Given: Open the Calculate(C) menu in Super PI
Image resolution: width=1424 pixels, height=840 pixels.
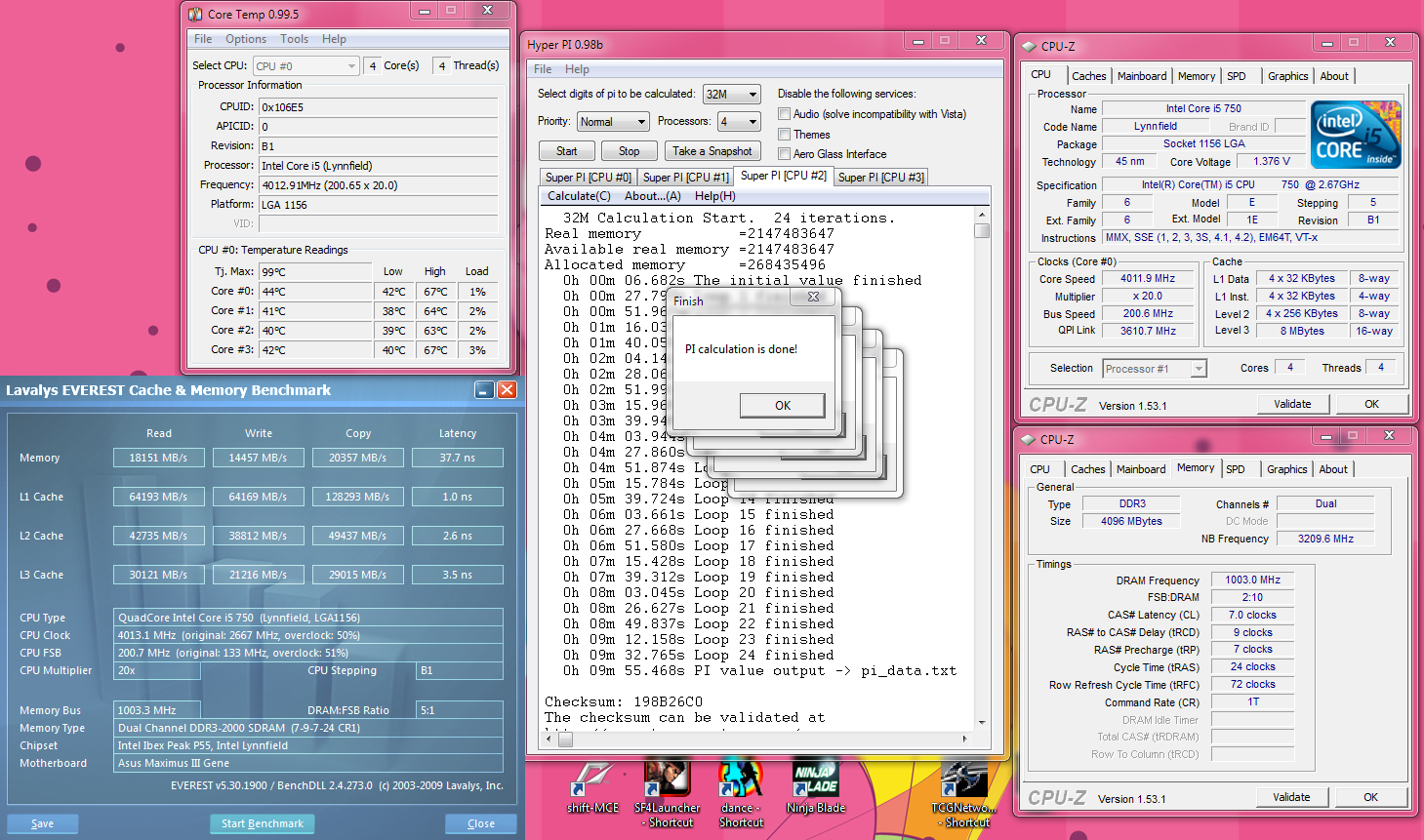Looking at the screenshot, I should click(x=579, y=196).
